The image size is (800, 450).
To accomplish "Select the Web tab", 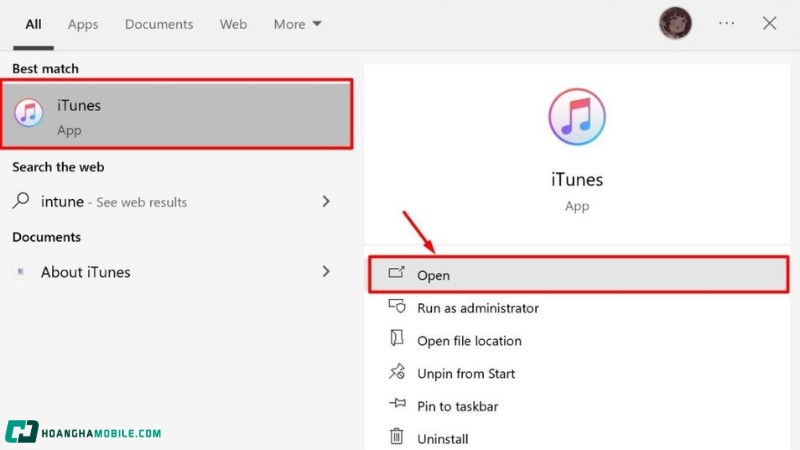I will click(x=233, y=24).
